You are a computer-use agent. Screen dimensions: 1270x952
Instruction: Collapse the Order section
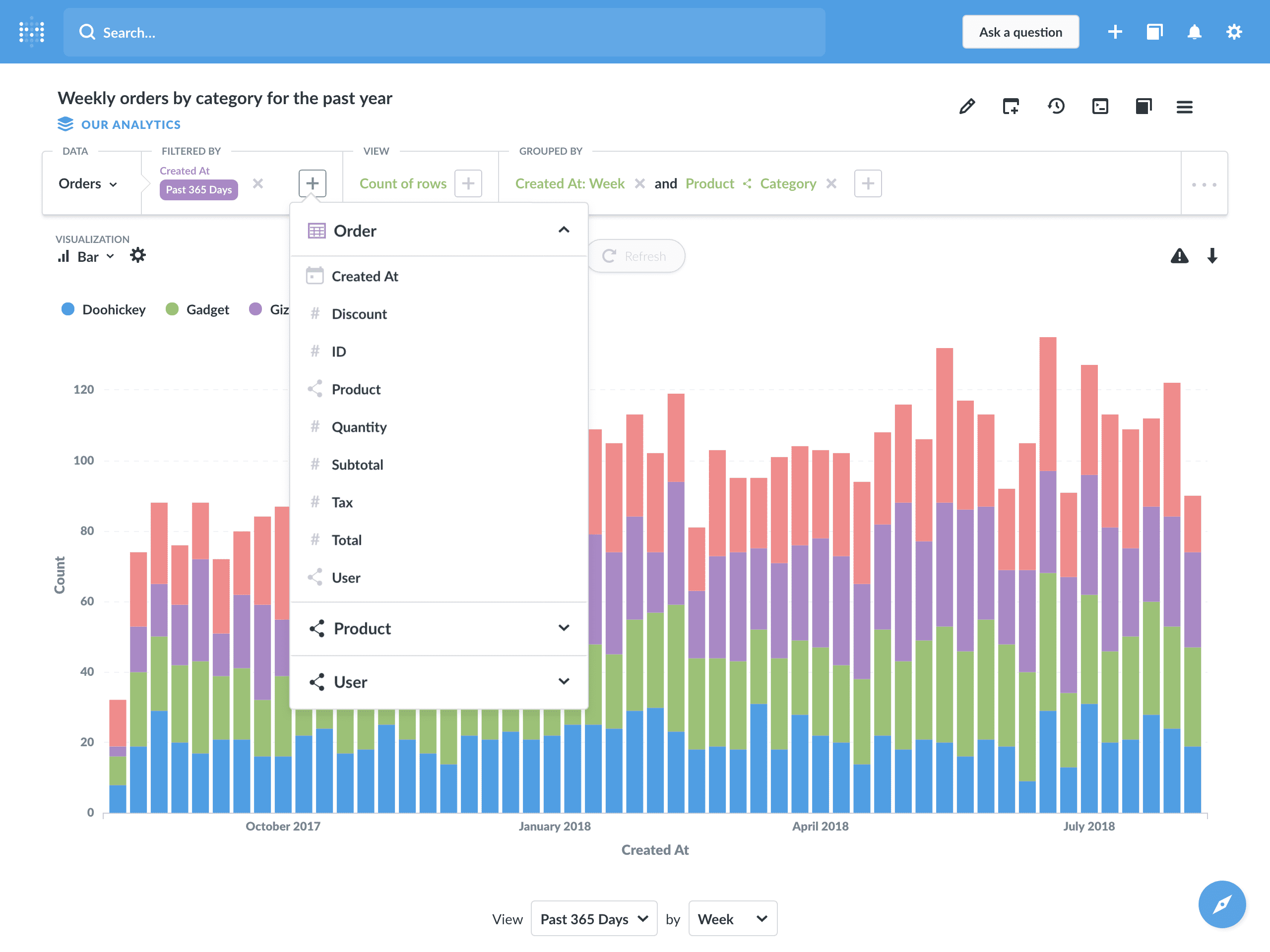coord(563,230)
